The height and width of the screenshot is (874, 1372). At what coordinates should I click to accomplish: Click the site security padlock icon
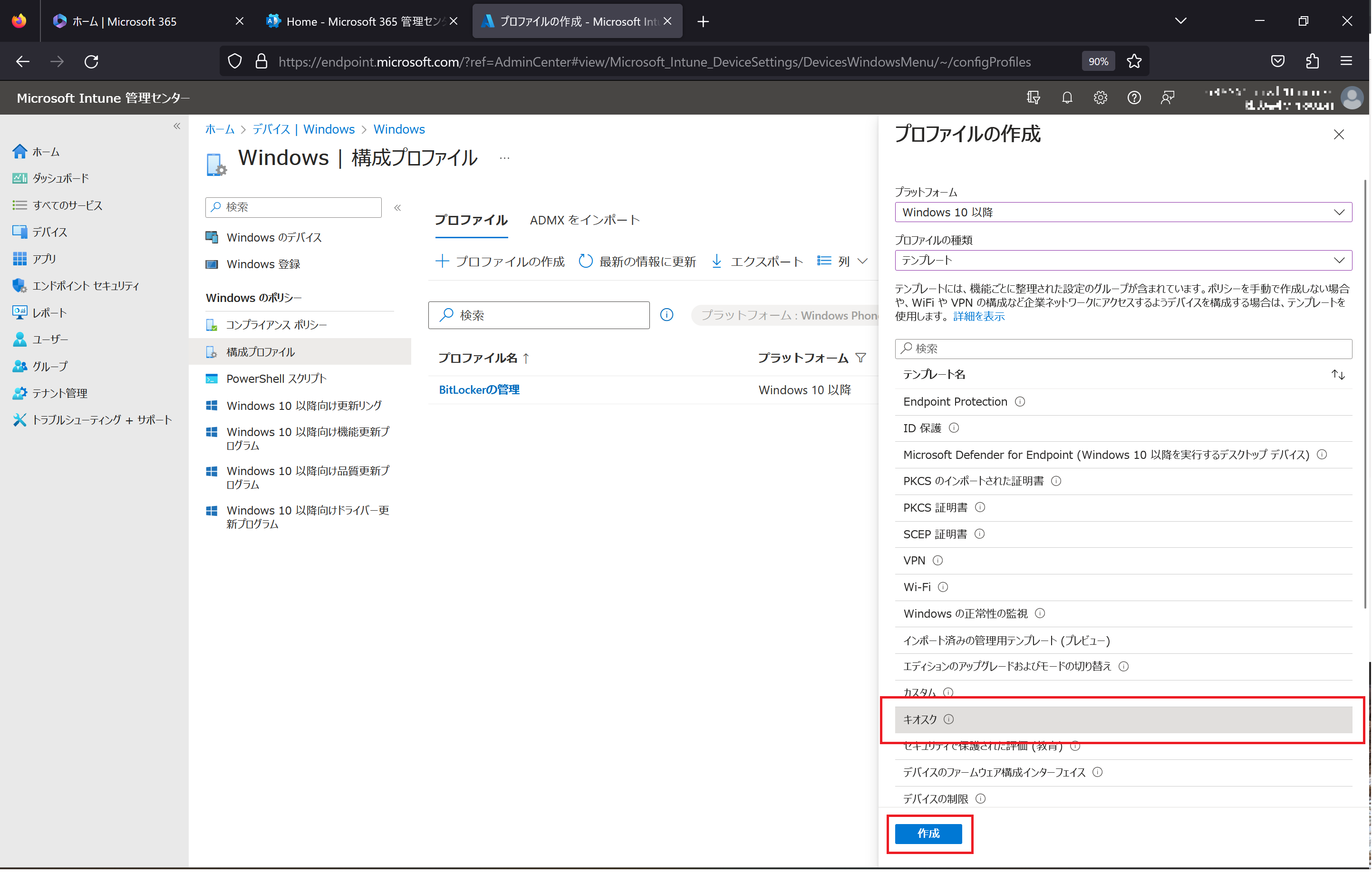[x=261, y=61]
